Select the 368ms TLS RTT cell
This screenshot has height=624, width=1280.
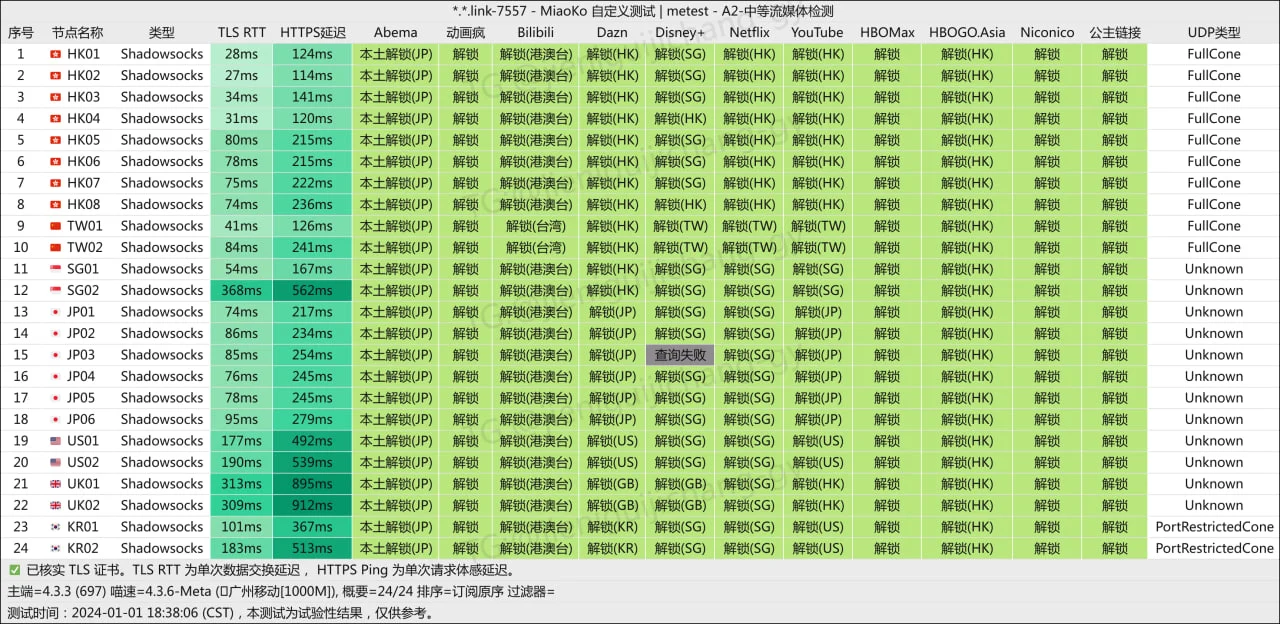tap(241, 291)
